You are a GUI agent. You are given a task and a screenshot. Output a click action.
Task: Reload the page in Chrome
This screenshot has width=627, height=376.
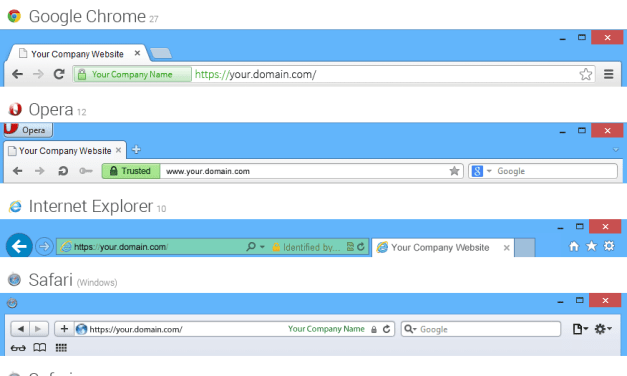tap(59, 74)
